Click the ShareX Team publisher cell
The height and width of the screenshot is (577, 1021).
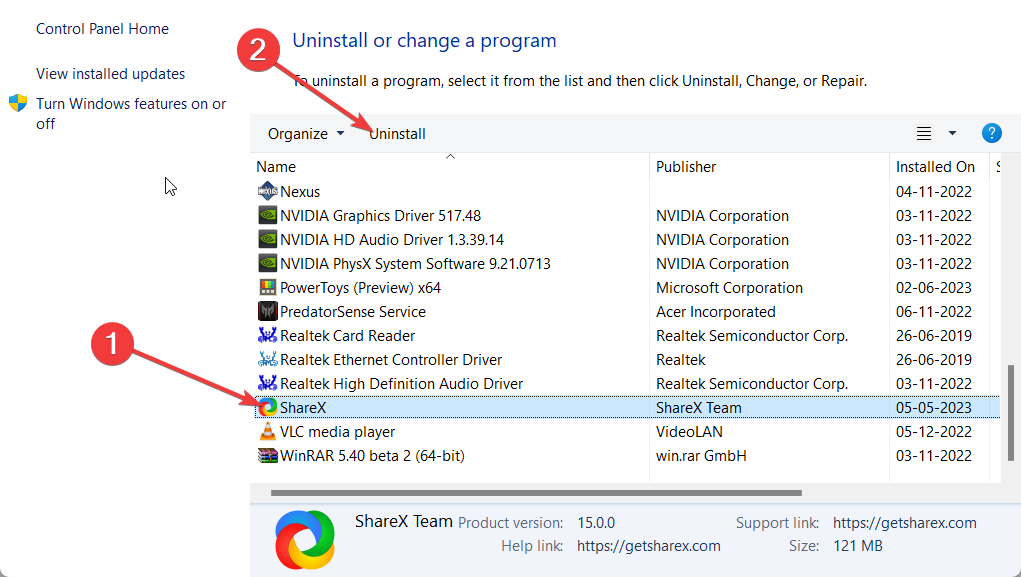pos(699,408)
